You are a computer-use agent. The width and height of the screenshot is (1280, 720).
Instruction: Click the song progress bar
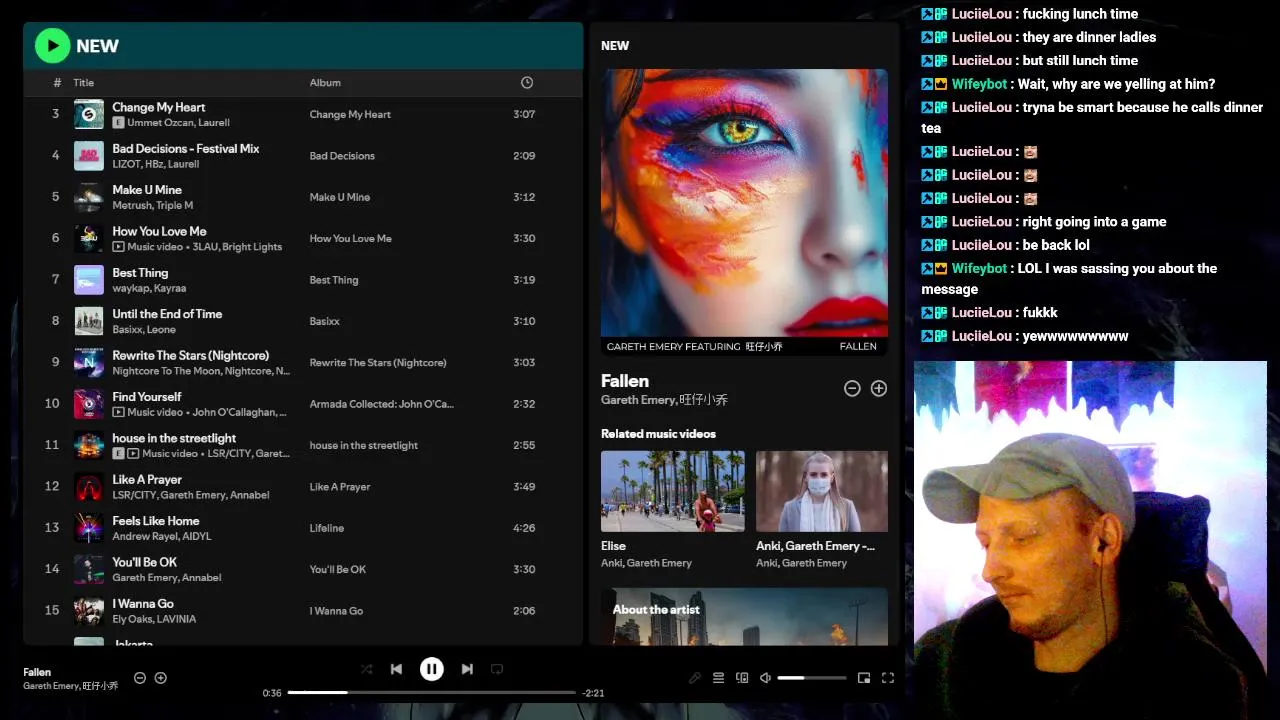[x=432, y=692]
